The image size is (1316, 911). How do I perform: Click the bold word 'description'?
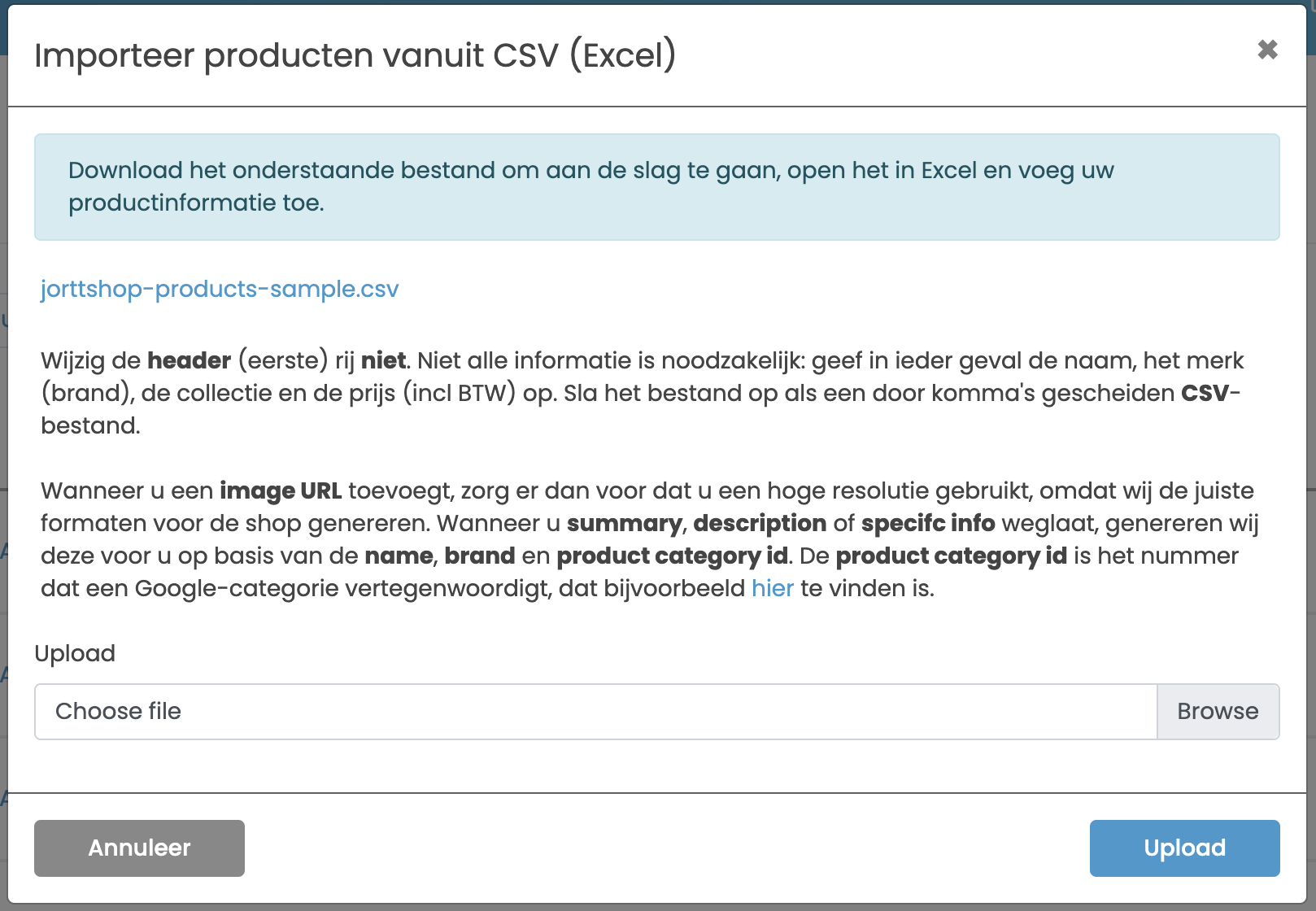760,523
